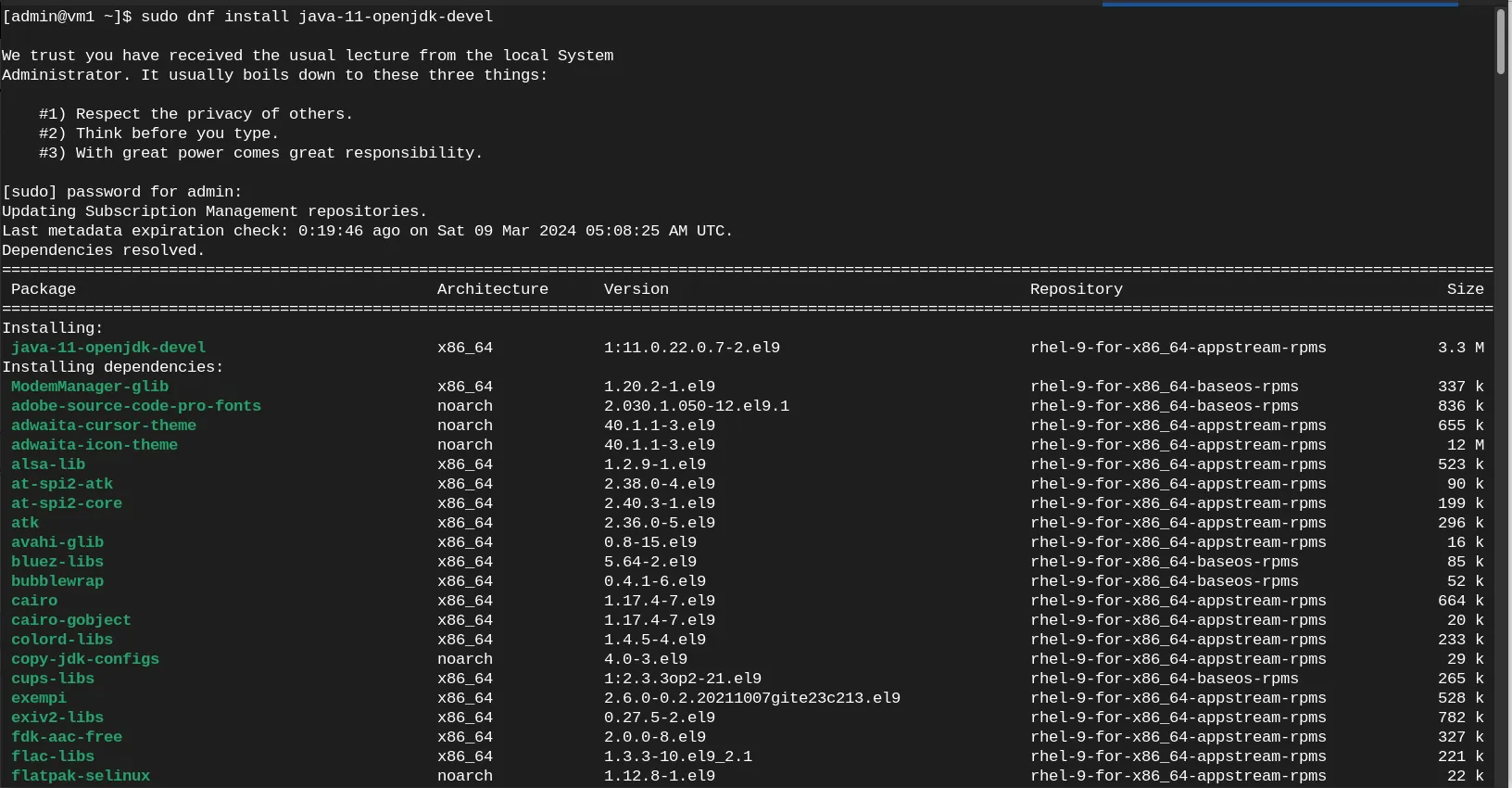This screenshot has height=788, width=1512.
Task: Click version 2.030.1.050-12.el9.1
Action: click(x=697, y=406)
